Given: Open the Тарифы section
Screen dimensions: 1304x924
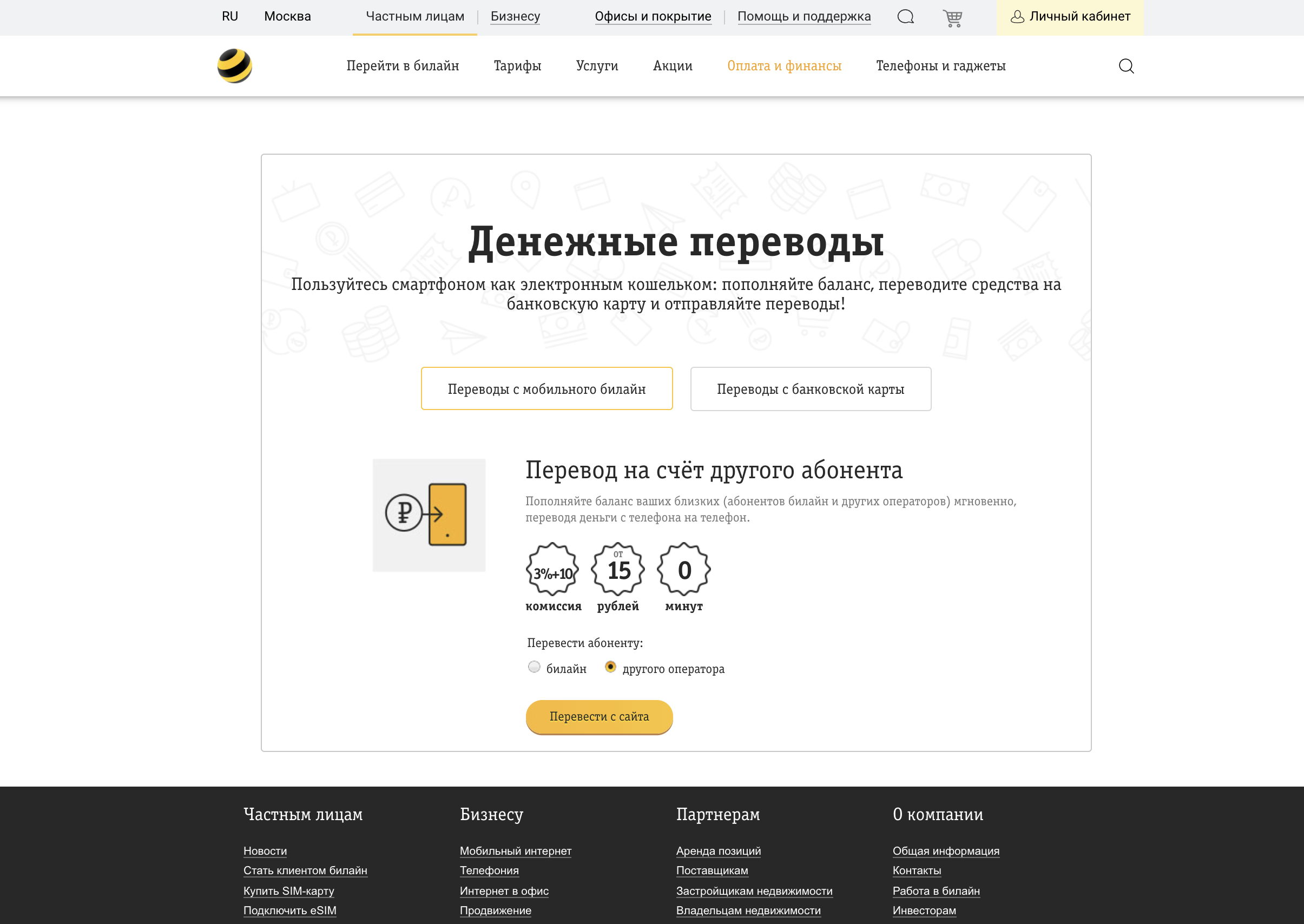Looking at the screenshot, I should pyautogui.click(x=517, y=65).
